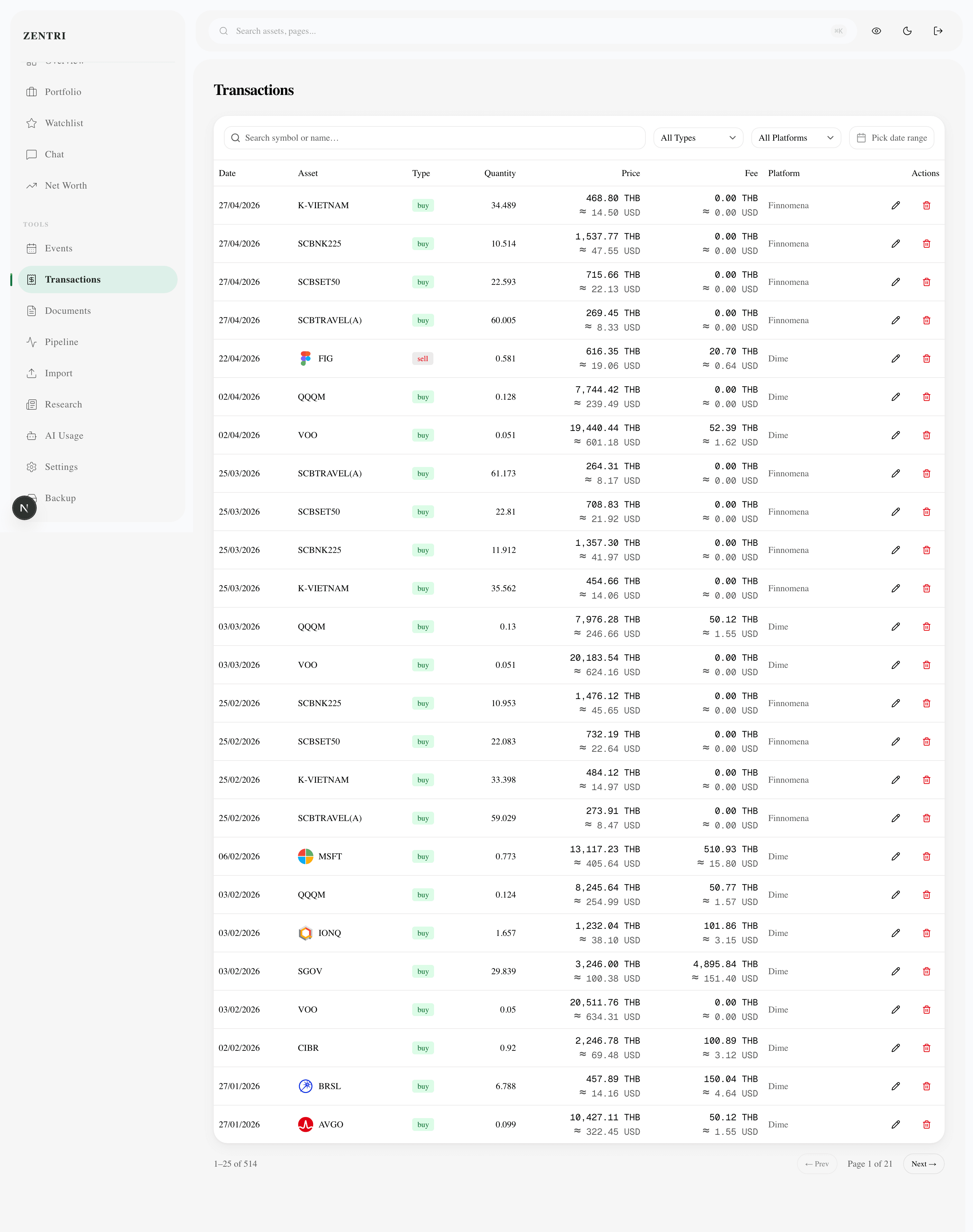The height and width of the screenshot is (1232, 973).
Task: Open Events in Tools section
Action: pos(98,248)
